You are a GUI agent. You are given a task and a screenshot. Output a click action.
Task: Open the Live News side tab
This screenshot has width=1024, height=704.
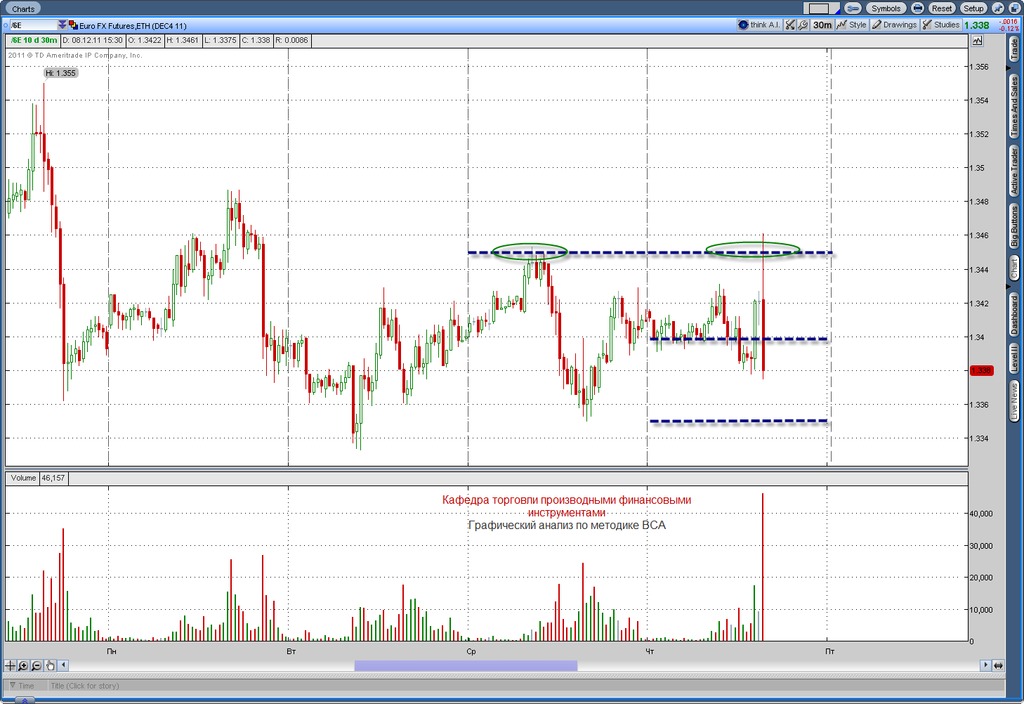[x=1014, y=401]
